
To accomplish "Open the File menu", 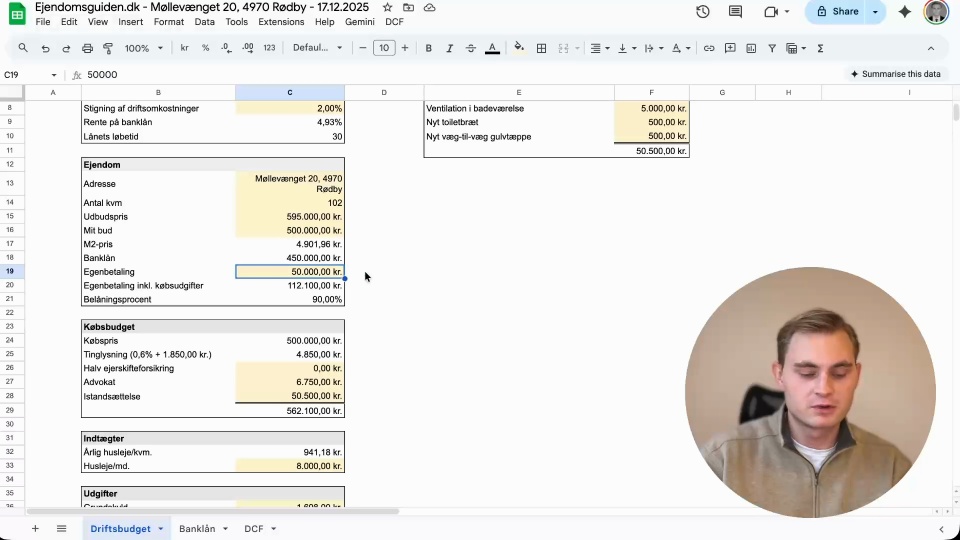I will point(43,22).
